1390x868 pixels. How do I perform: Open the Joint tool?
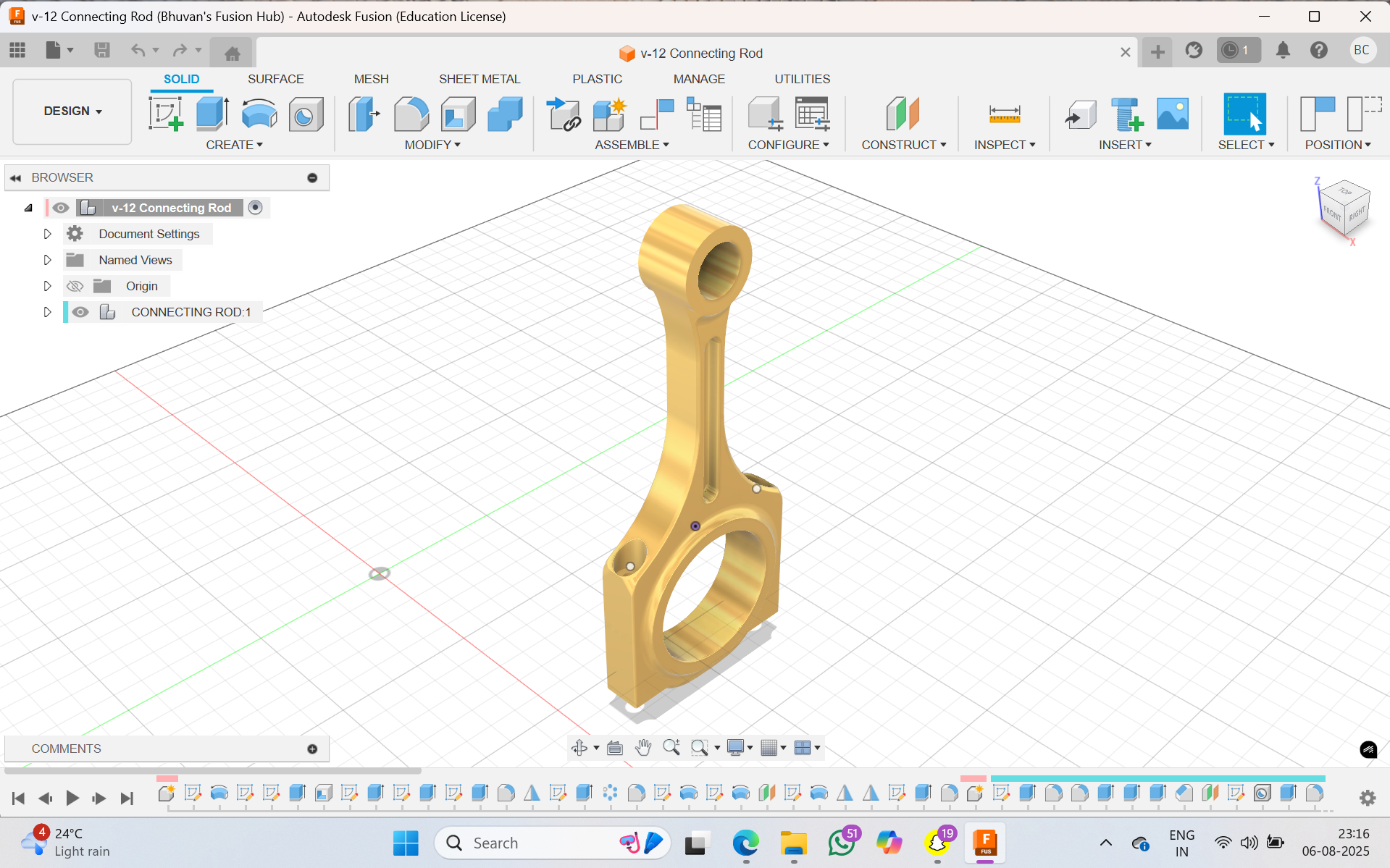coord(657,114)
